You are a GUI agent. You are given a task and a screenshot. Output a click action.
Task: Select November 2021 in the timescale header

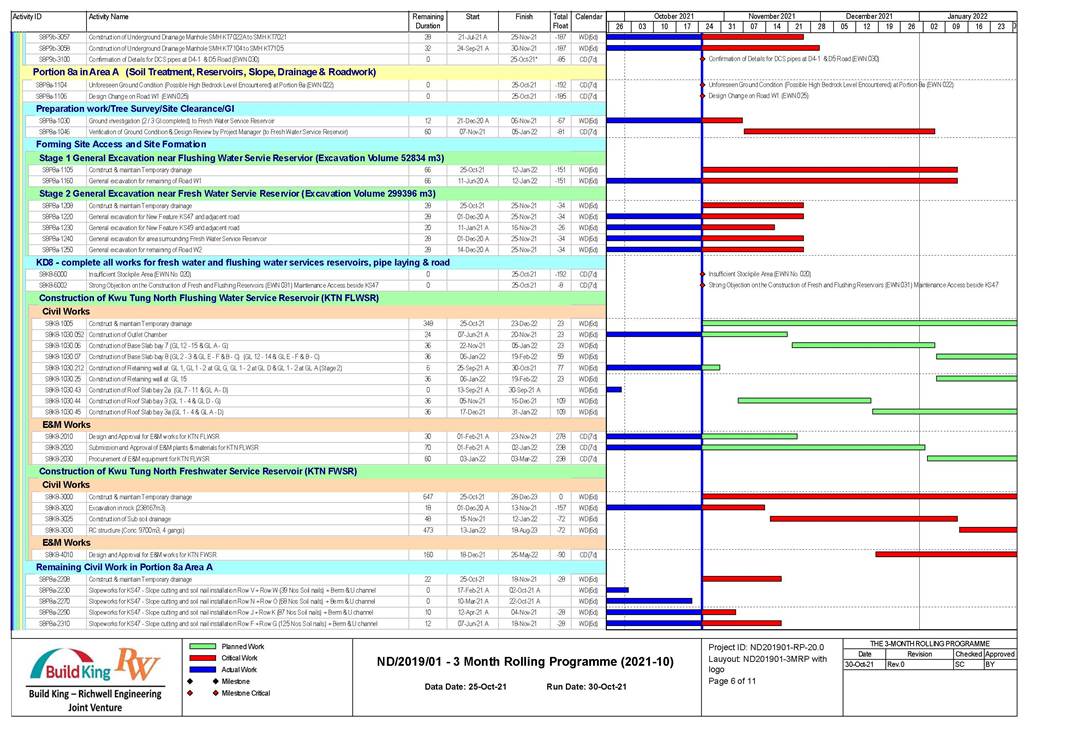coord(772,16)
